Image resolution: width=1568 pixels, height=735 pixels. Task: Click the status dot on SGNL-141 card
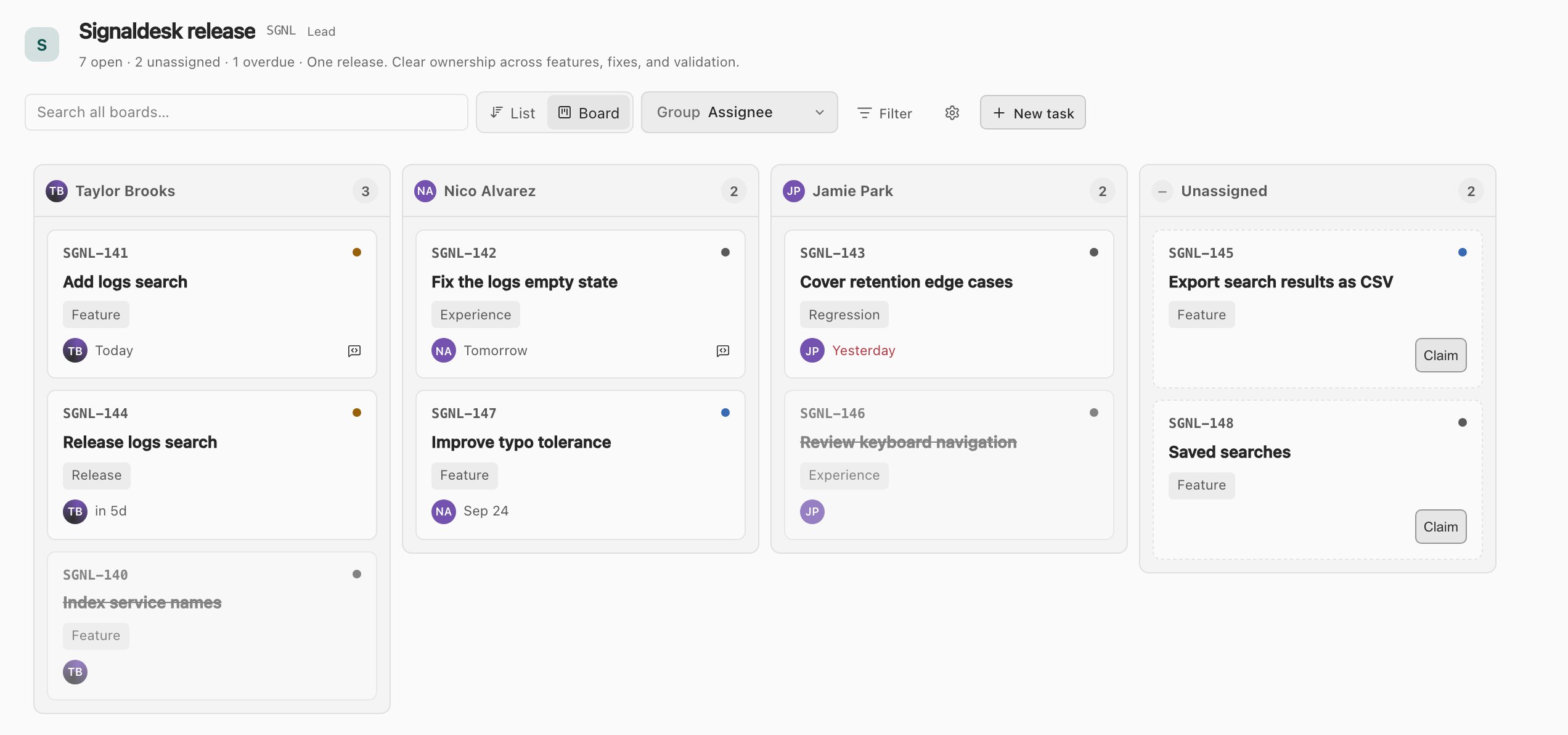(357, 252)
